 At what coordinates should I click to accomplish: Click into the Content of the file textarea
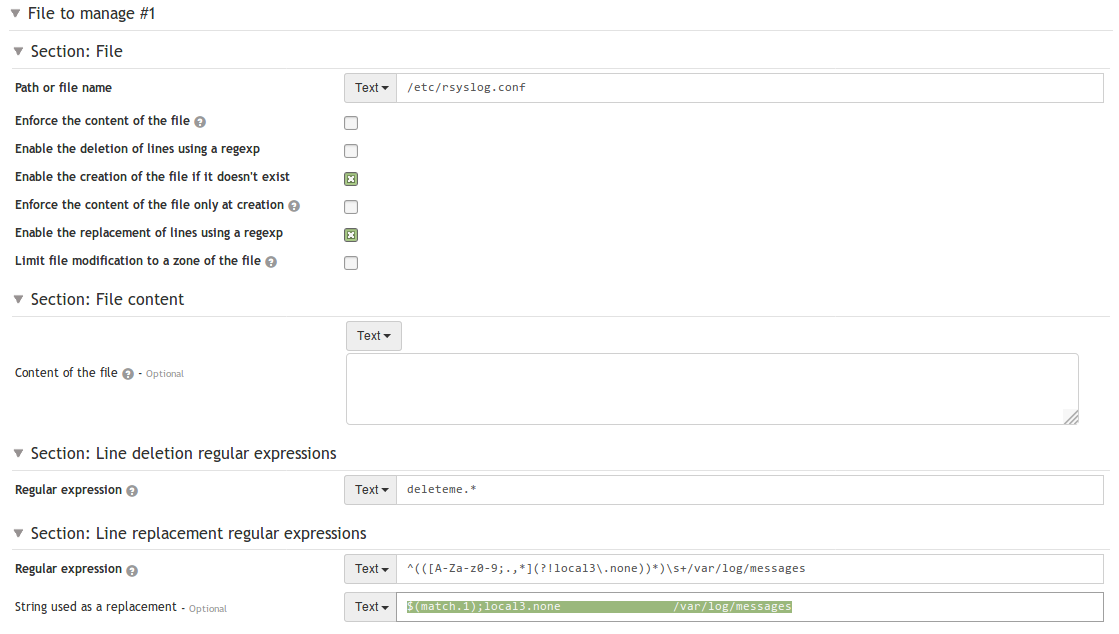(x=711, y=388)
